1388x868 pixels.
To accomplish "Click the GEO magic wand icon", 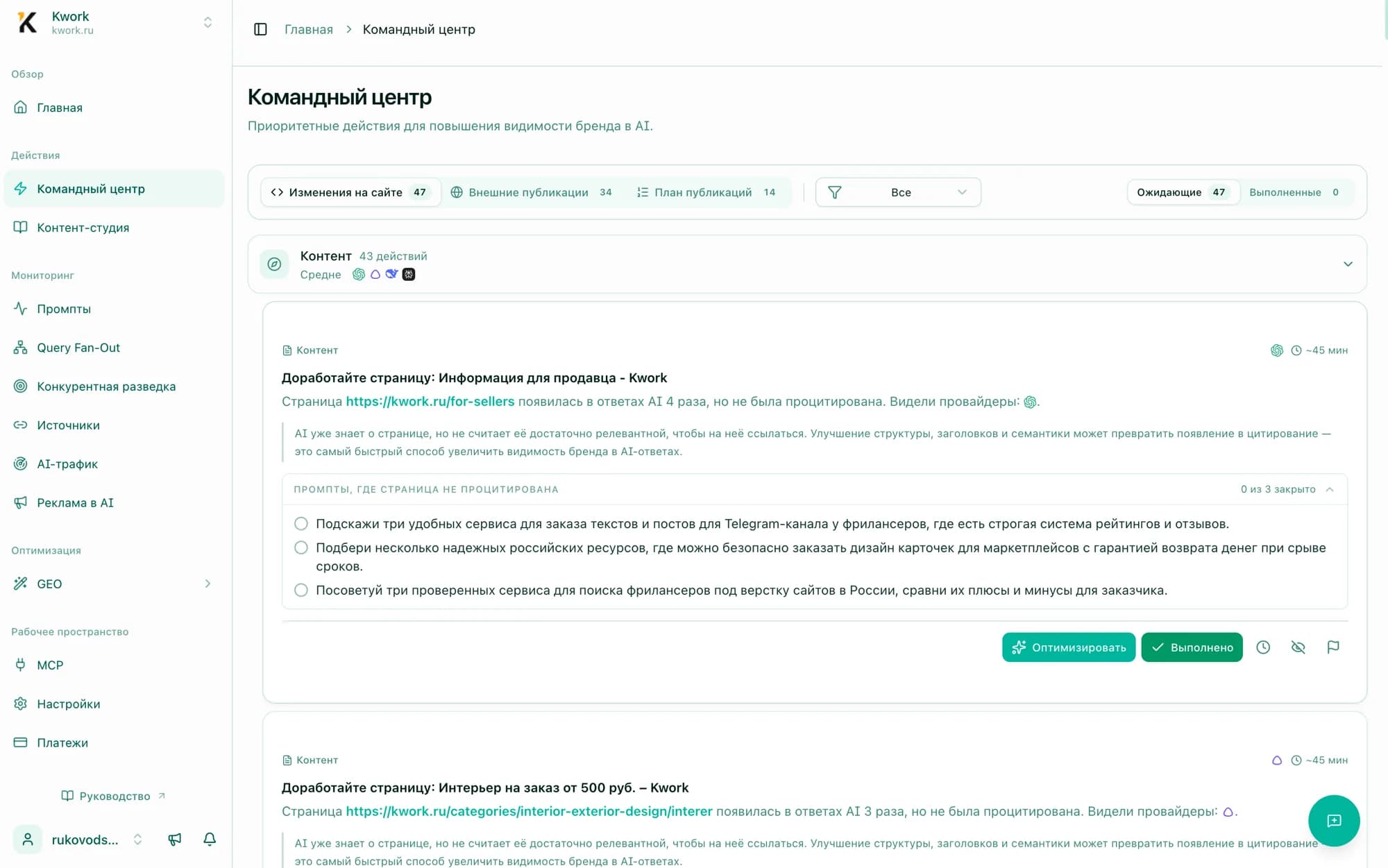I will (x=21, y=584).
